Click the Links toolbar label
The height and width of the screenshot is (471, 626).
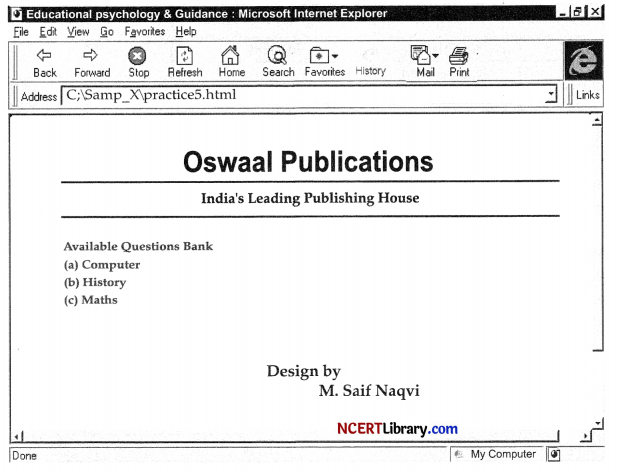pos(587,95)
